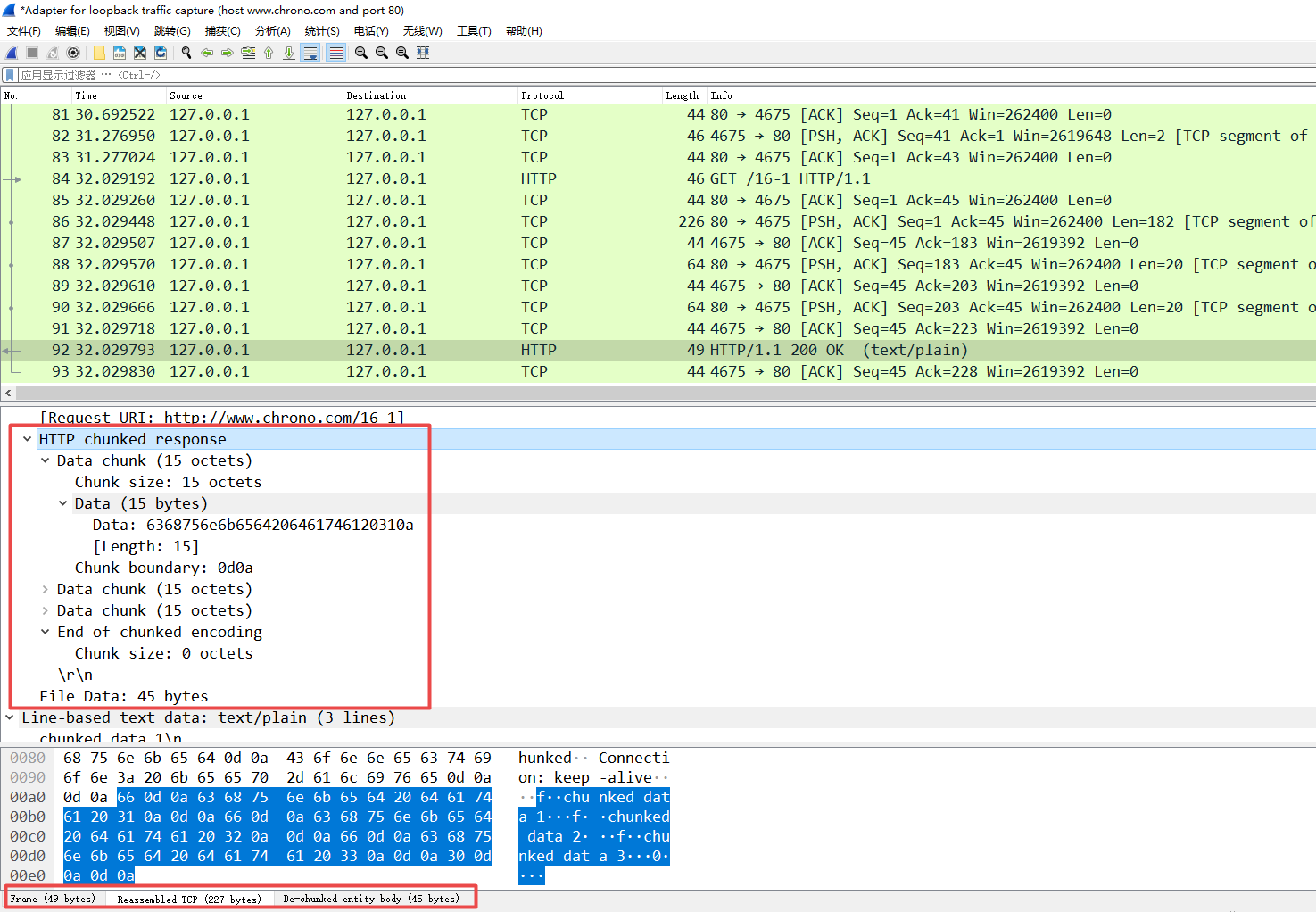Screen dimensions: 1316x912
Task: Open the 电话(Y) menu
Action: (x=371, y=31)
